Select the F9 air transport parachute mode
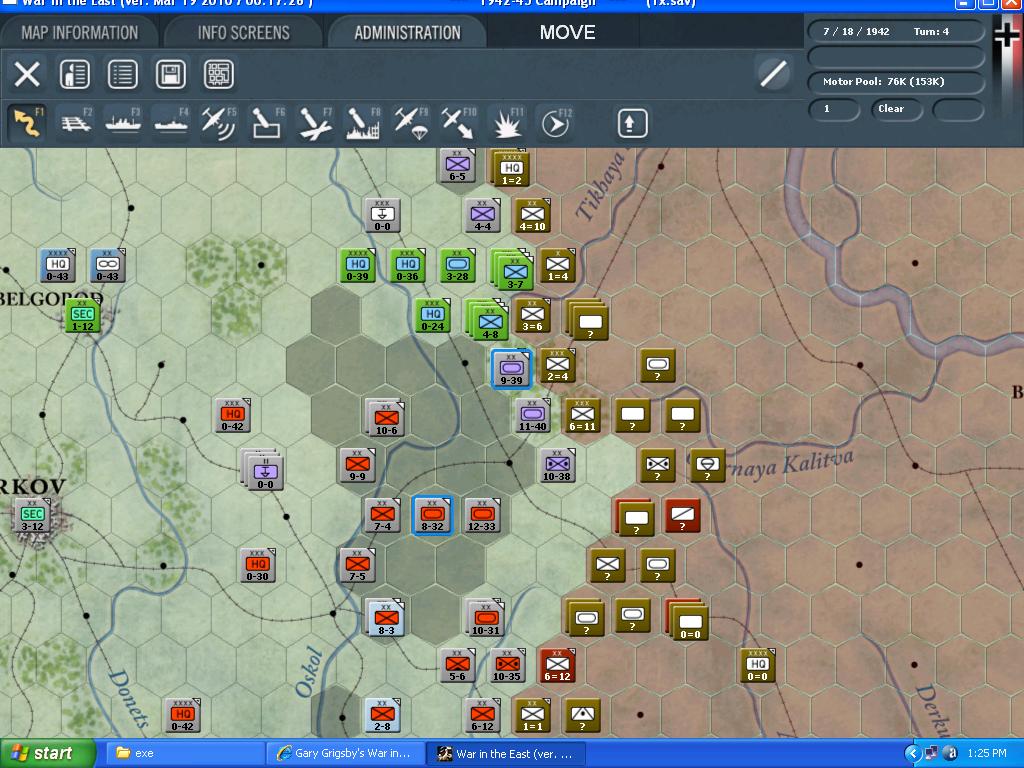Image resolution: width=1024 pixels, height=768 pixels. (411, 123)
